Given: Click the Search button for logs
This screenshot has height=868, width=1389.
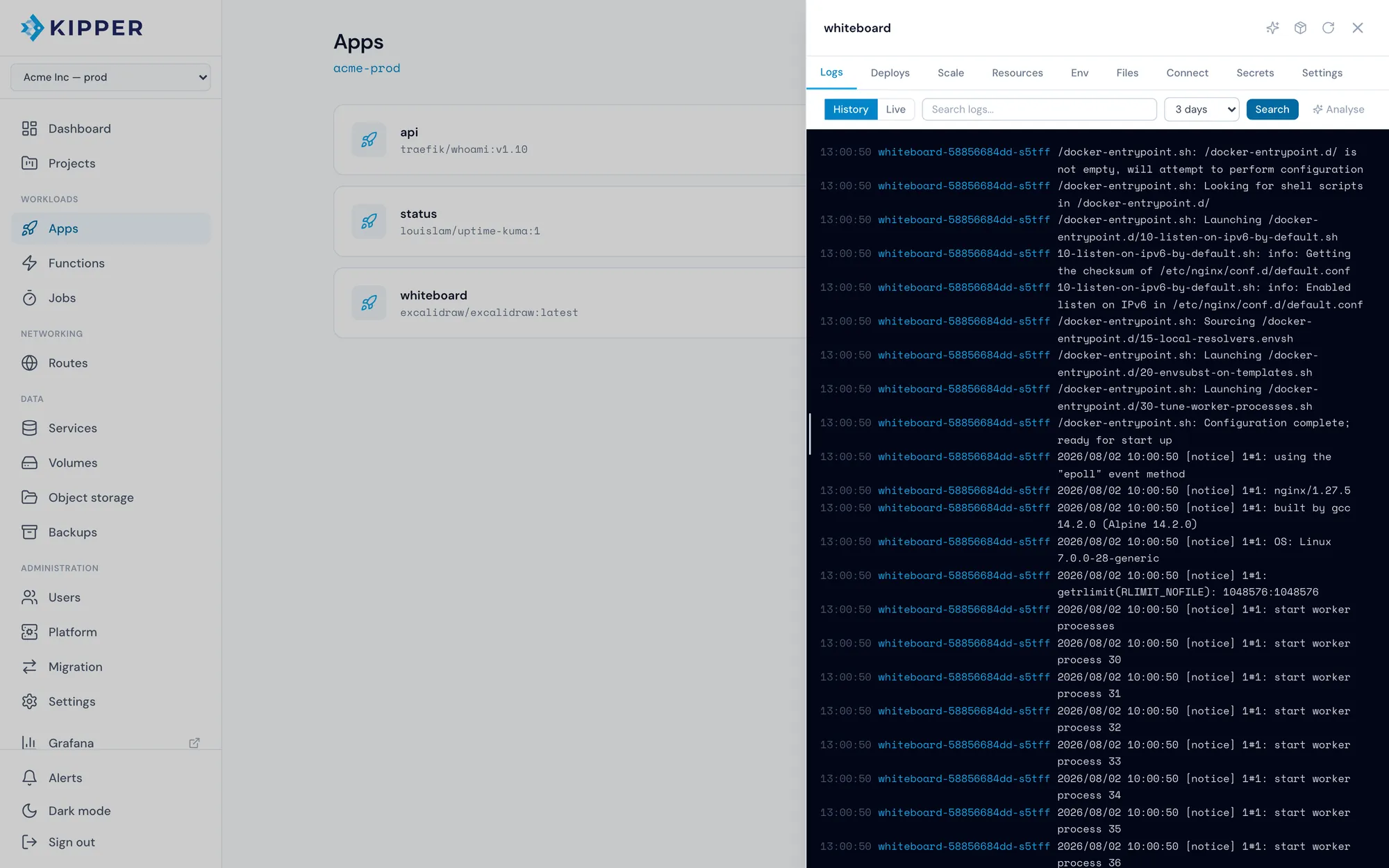Looking at the screenshot, I should (1272, 109).
